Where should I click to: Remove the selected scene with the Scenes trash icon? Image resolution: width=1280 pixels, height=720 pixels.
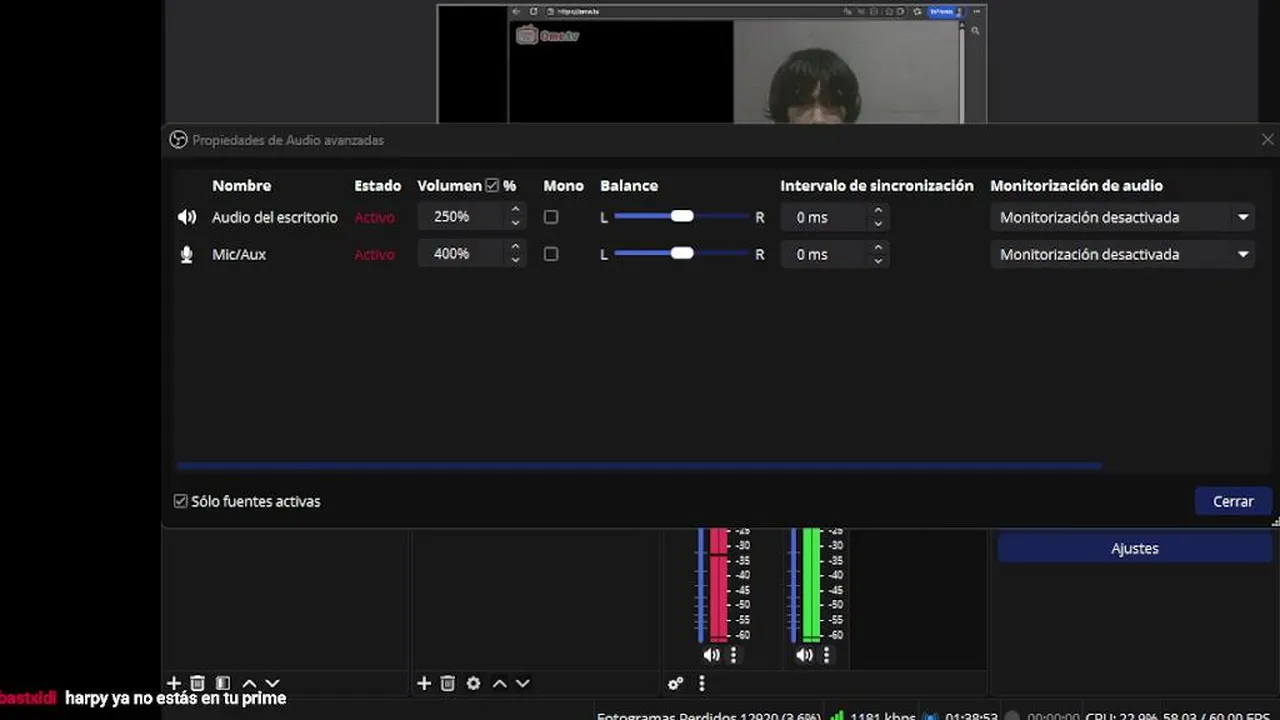[x=198, y=683]
